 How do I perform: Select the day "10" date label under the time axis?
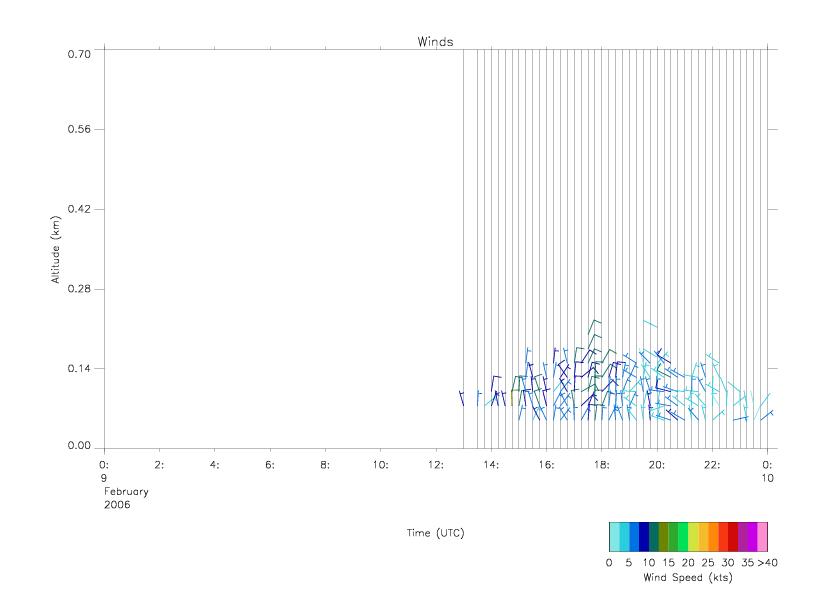click(x=767, y=478)
